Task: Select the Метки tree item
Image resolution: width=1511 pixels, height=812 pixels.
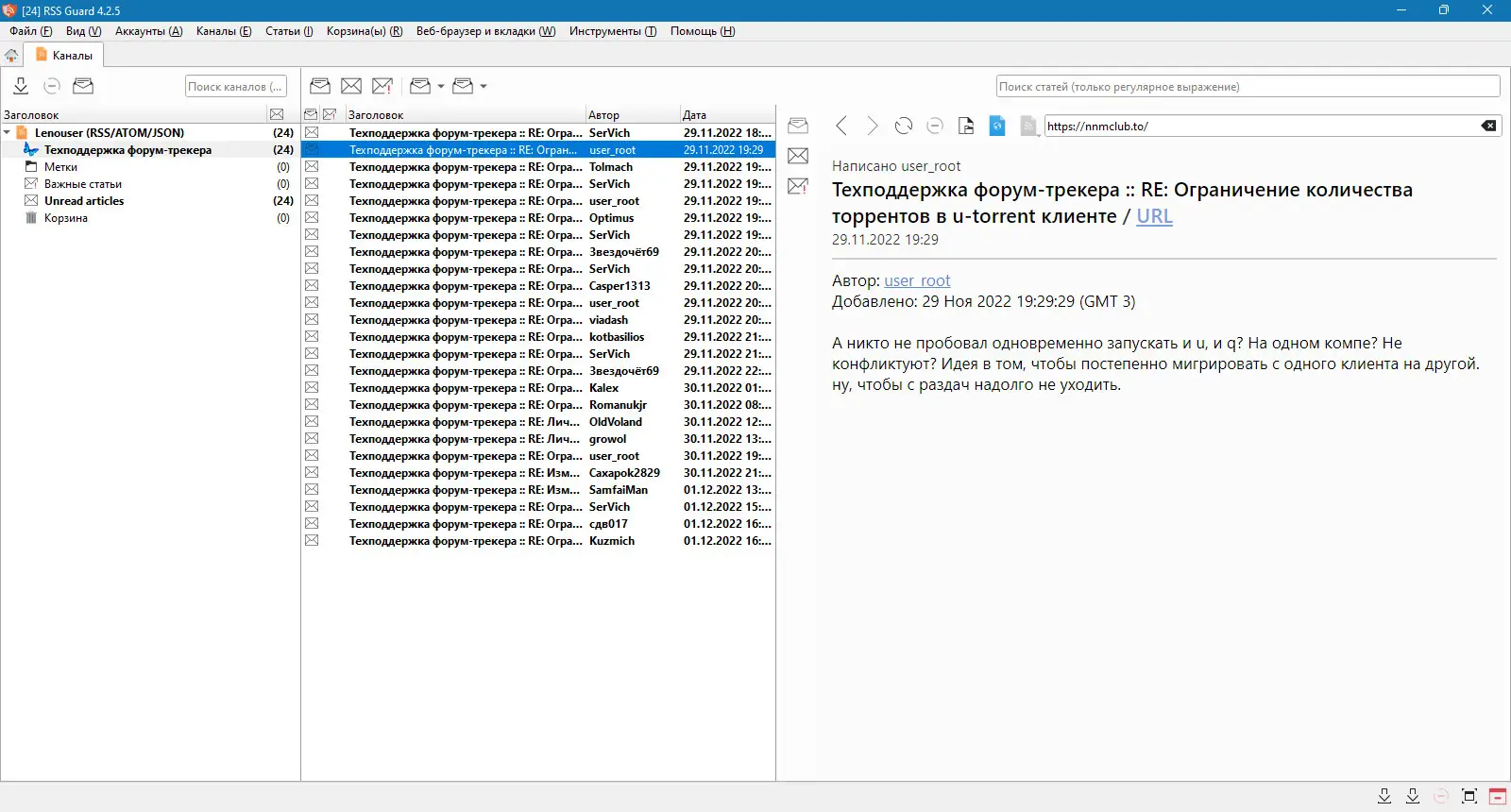Action: (60, 167)
